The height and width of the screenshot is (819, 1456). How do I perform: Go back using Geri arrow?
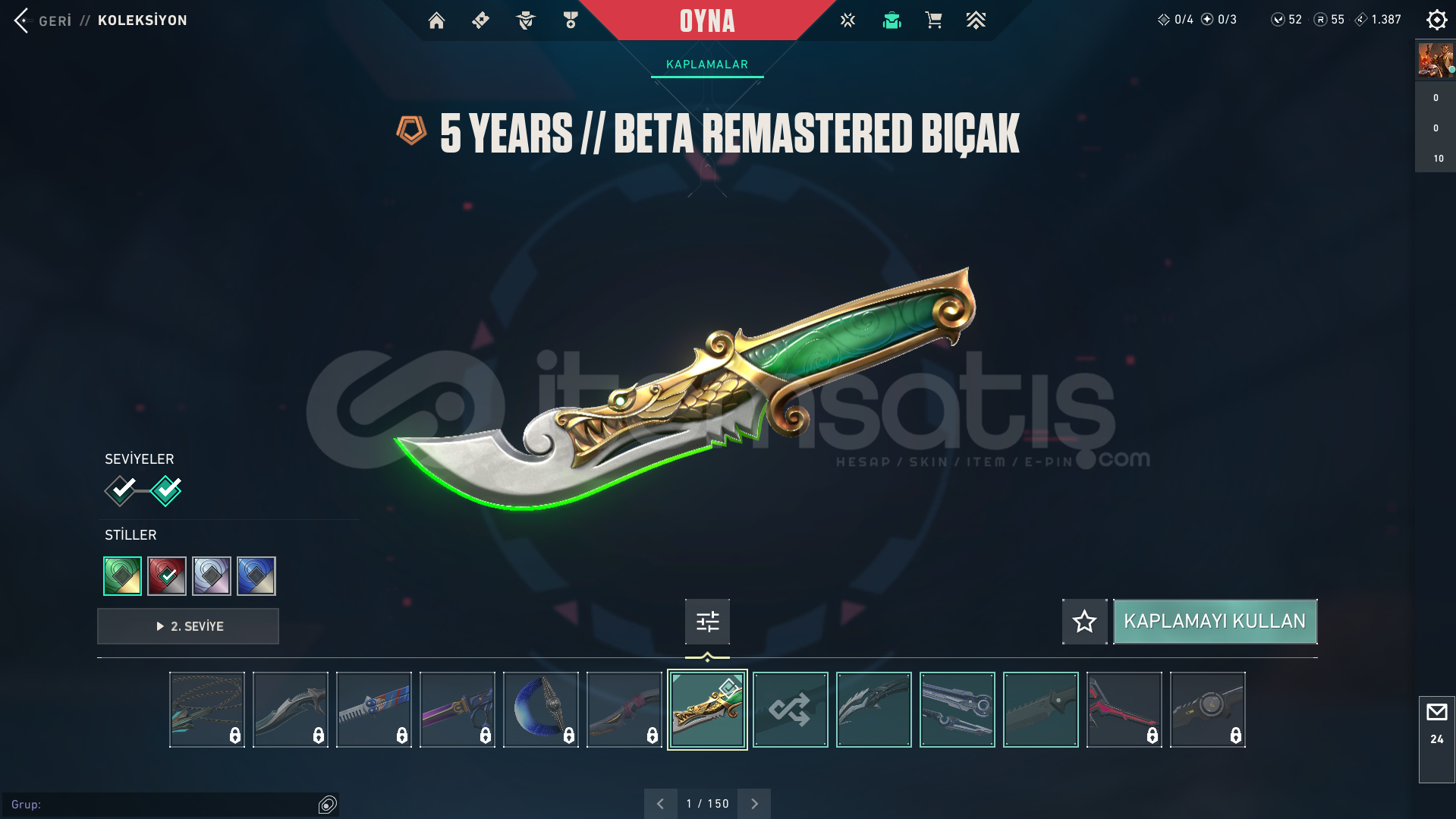pyautogui.click(x=21, y=20)
